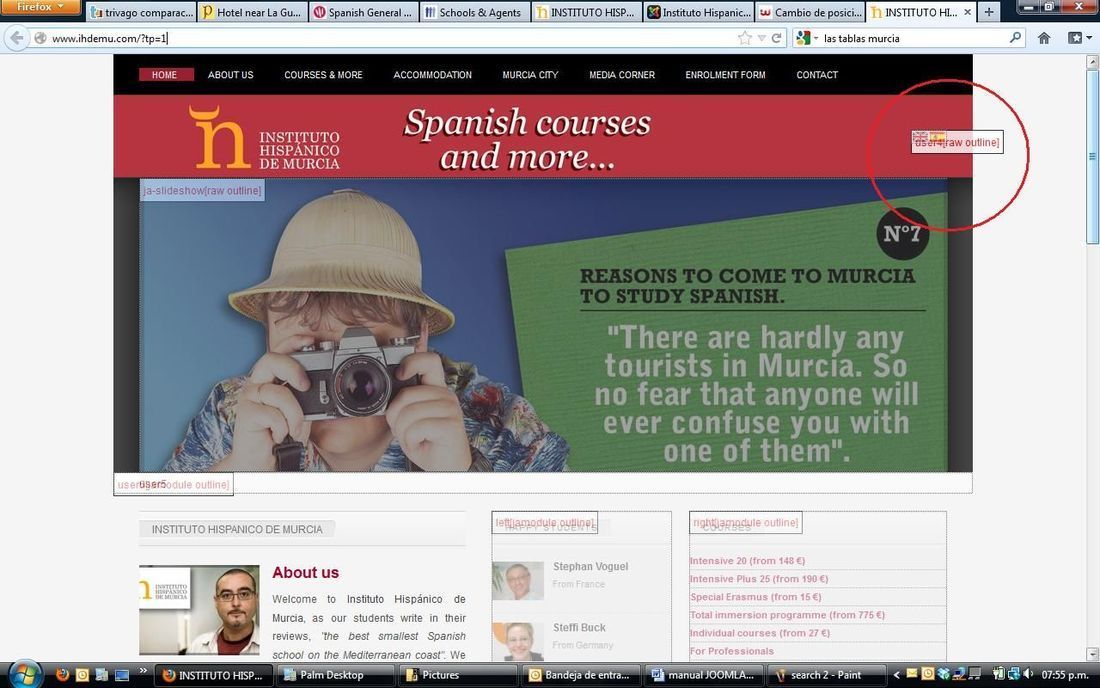Open the ABOUT US menu item
The height and width of the screenshot is (688, 1100).
coord(230,75)
